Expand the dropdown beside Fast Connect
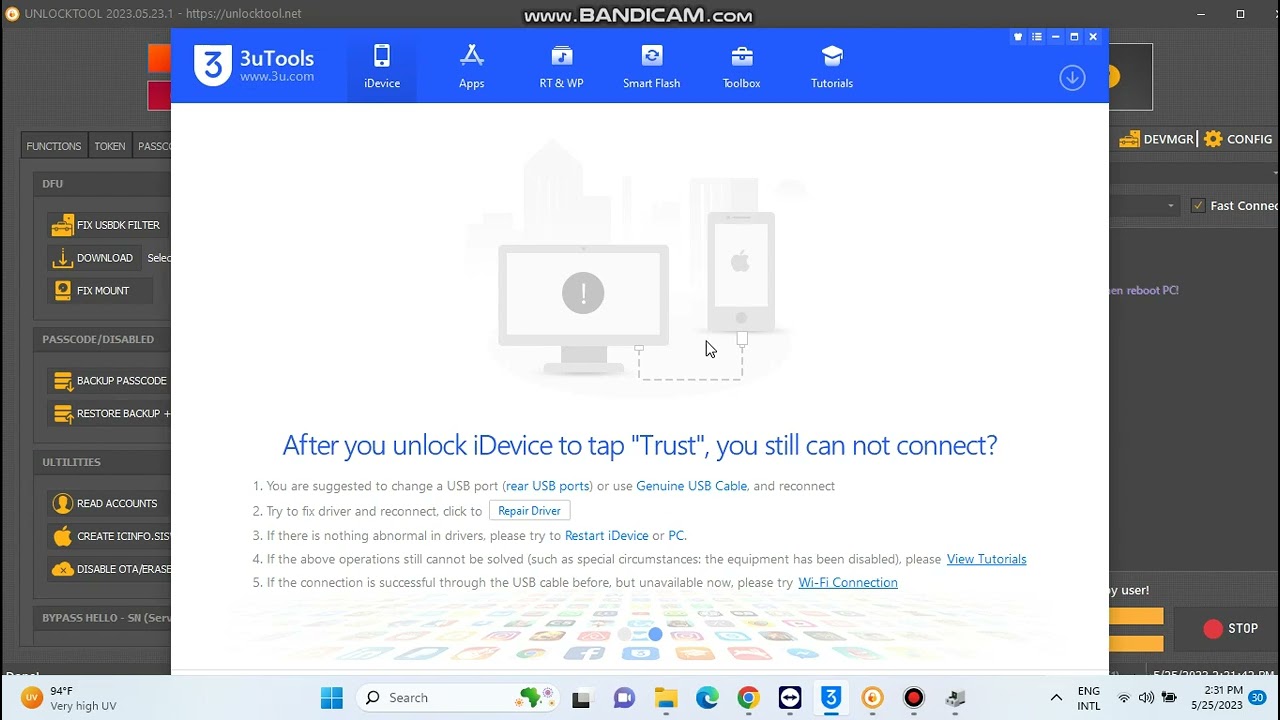The width and height of the screenshot is (1280, 720). tap(1170, 206)
